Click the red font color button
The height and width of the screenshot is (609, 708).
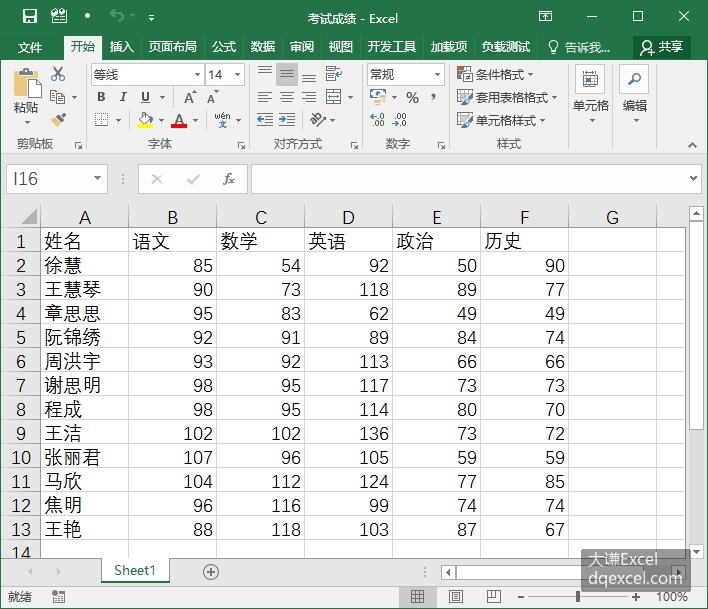pyautogui.click(x=179, y=120)
